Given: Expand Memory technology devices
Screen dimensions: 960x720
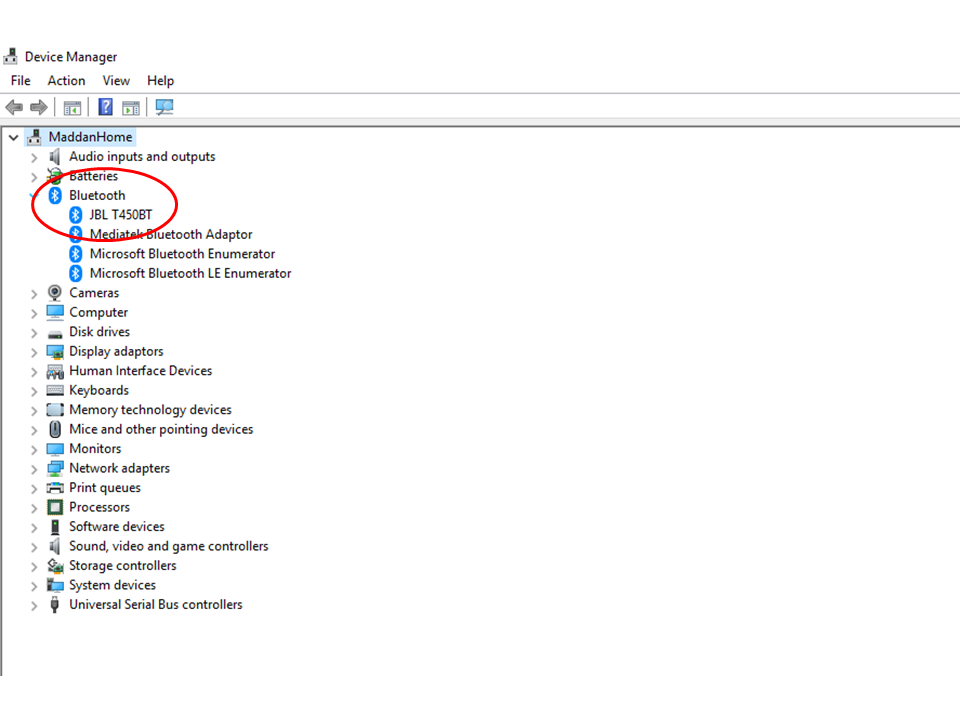Looking at the screenshot, I should [x=34, y=411].
